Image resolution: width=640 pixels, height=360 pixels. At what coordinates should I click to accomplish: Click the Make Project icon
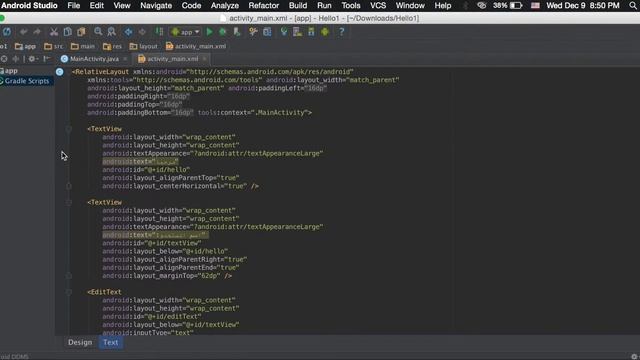coord(159,32)
